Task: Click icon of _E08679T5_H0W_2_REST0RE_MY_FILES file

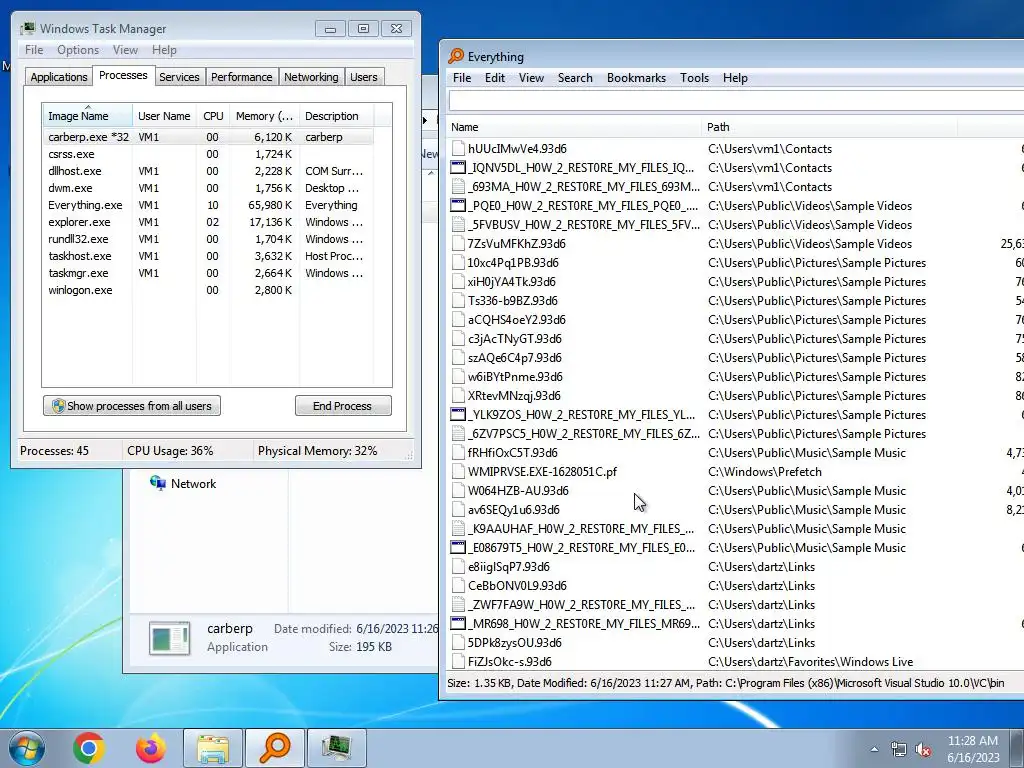Action: click(458, 547)
